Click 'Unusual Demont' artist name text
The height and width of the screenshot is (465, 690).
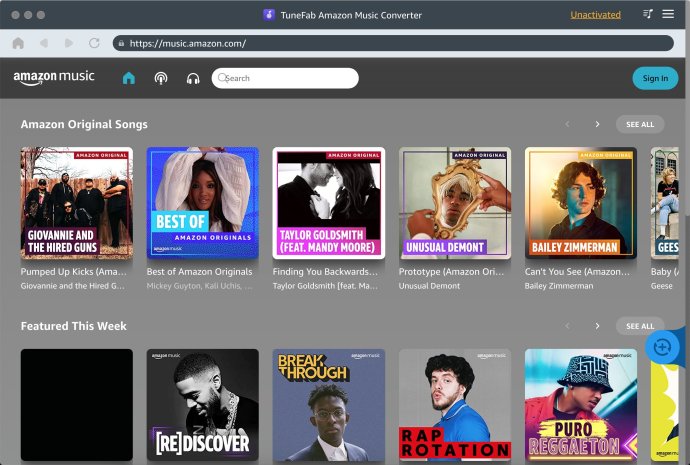pos(429,286)
